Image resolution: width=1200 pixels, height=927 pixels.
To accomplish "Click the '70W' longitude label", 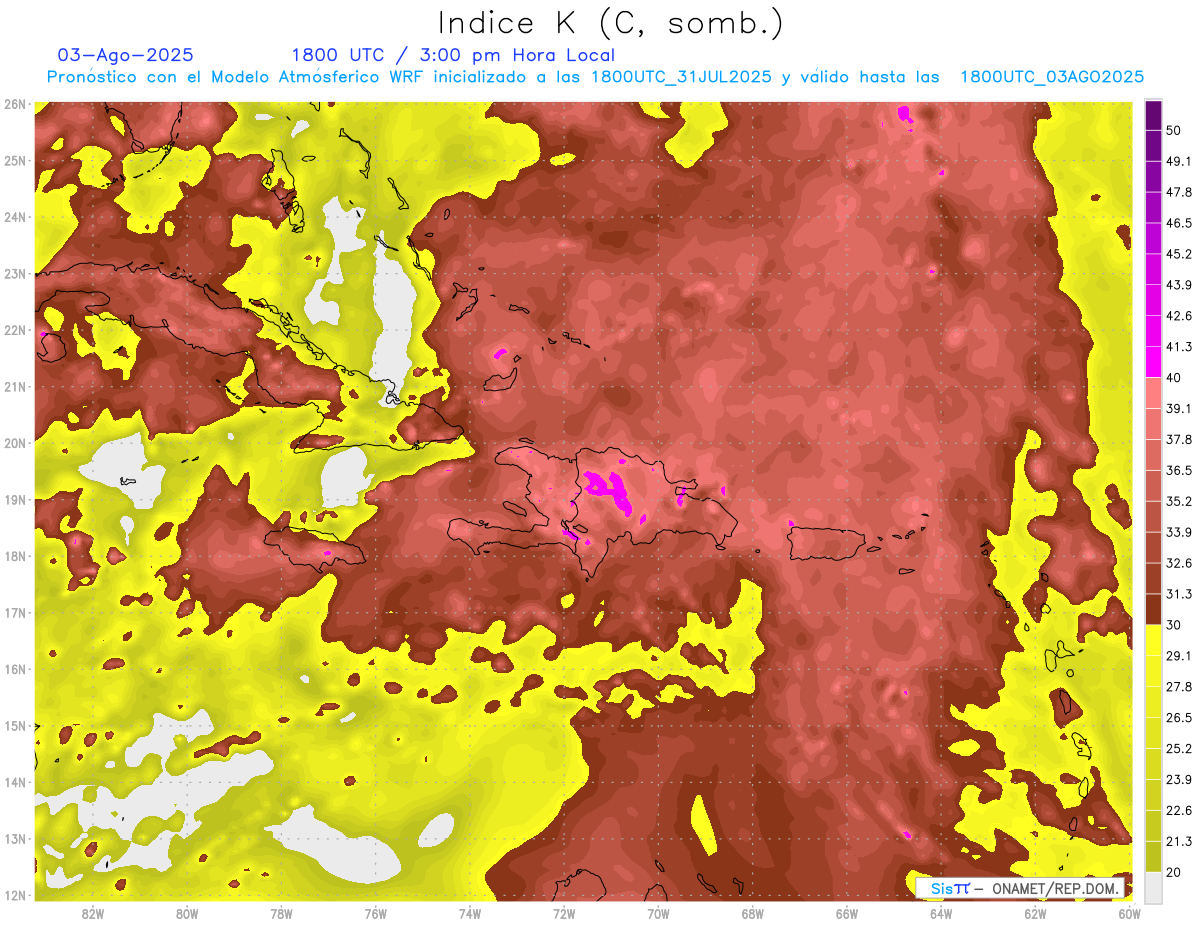I will (658, 914).
